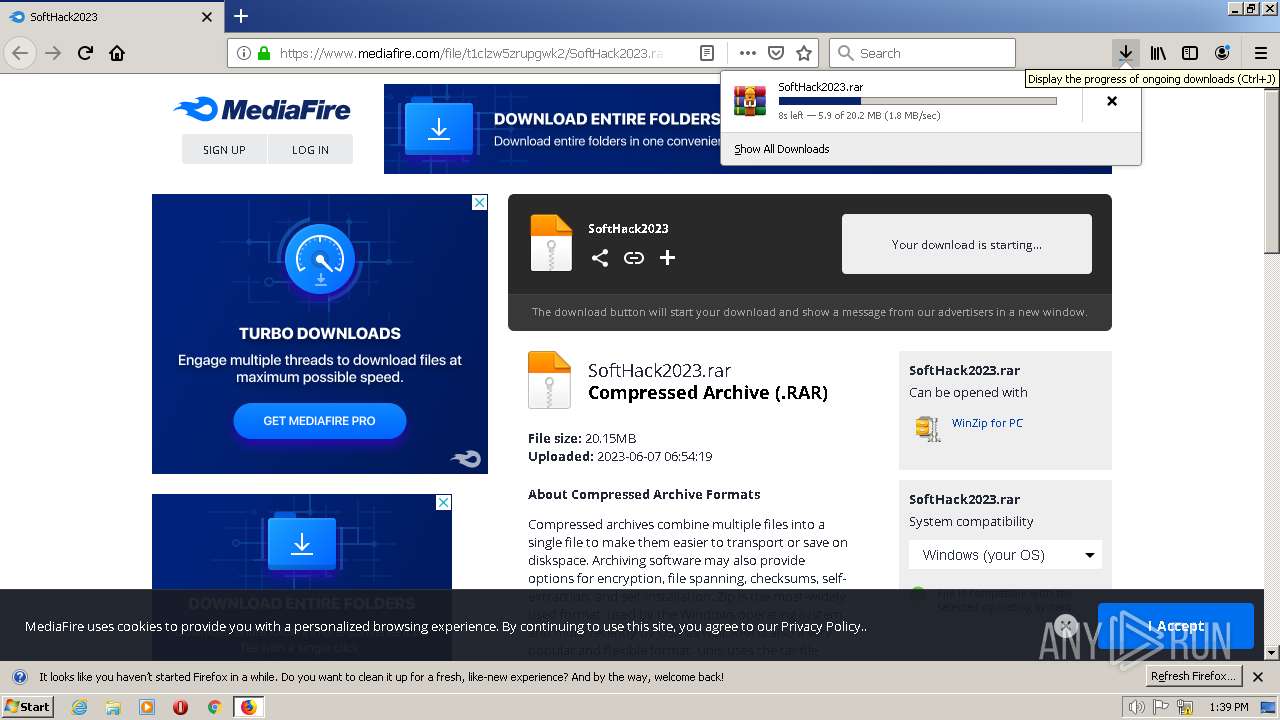Click the File size 20.15MB text
This screenshot has height=720, width=1280.
tap(582, 438)
